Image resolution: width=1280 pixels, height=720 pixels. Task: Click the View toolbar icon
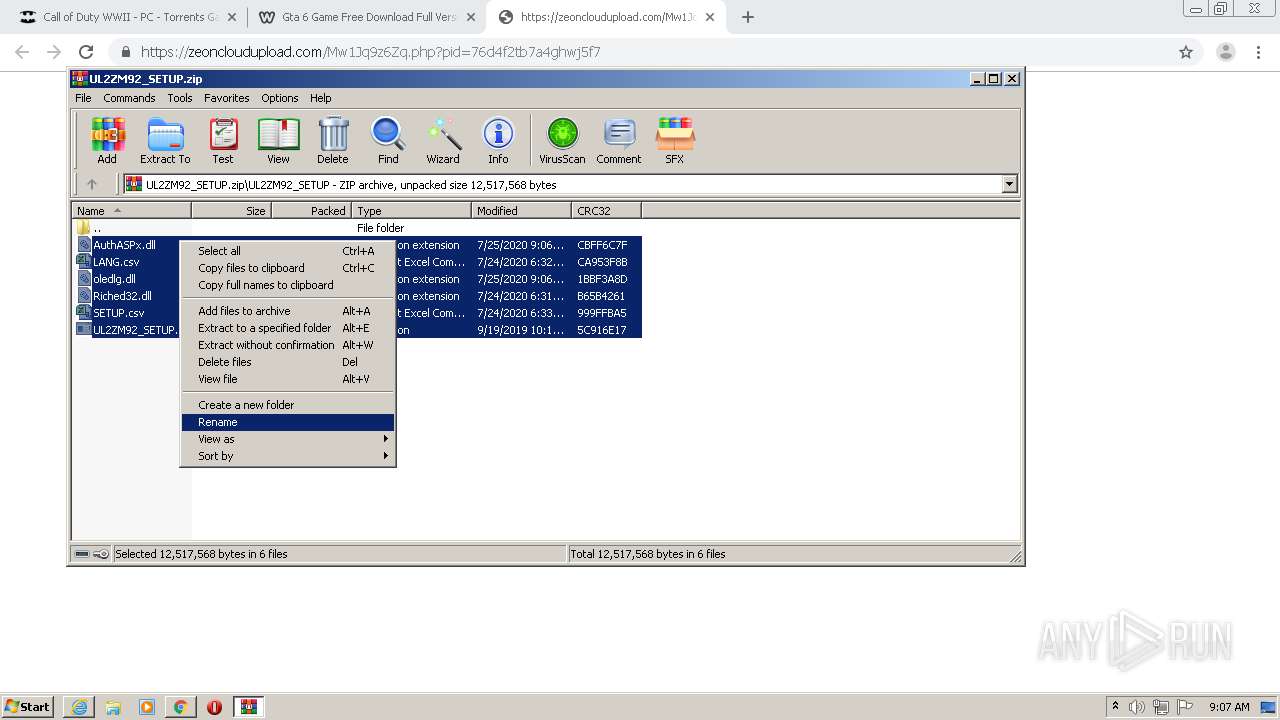tap(278, 140)
